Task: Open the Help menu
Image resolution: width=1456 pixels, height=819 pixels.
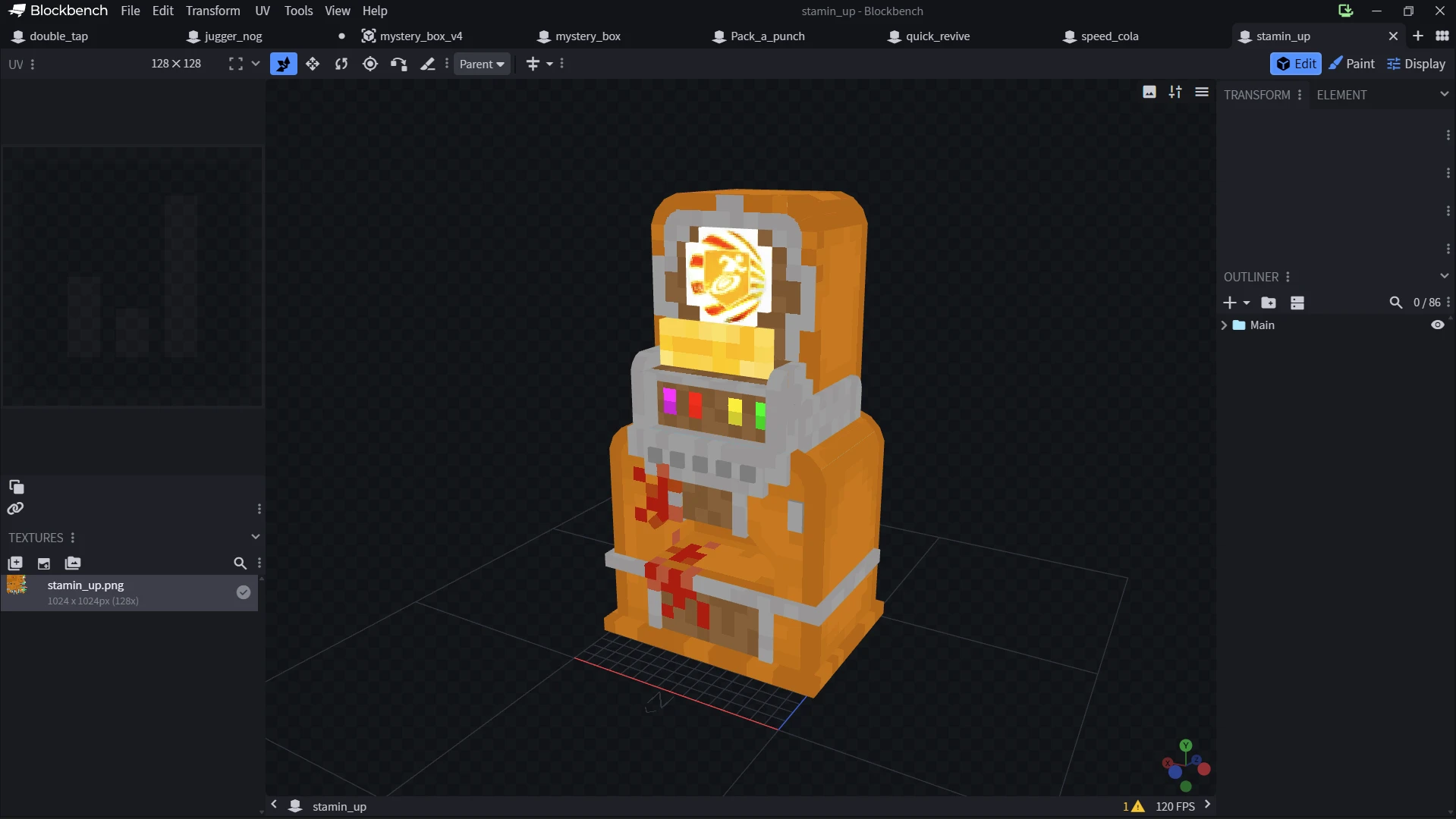Action: [375, 11]
